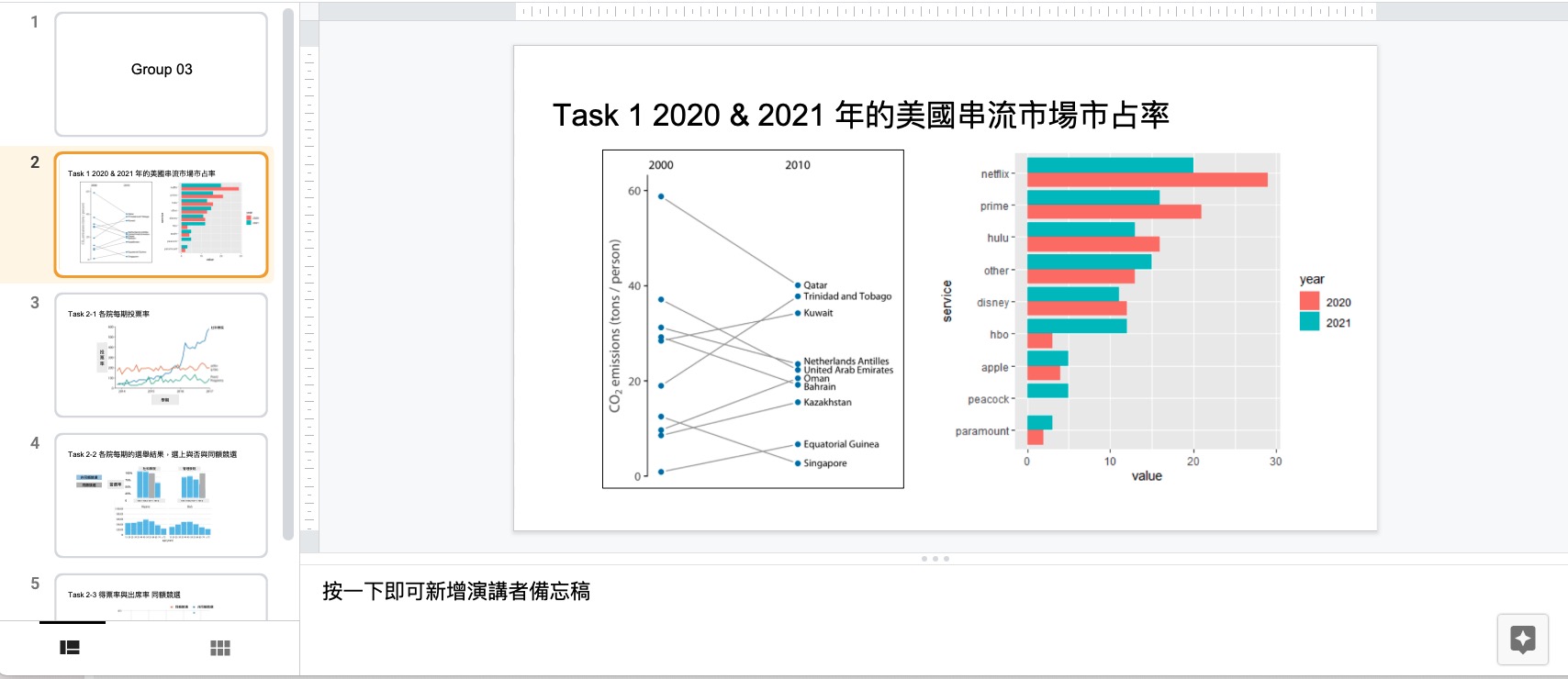Click the filmstrip vertical scrollbar
Viewport: 1568px width, 679px height.
[288, 273]
